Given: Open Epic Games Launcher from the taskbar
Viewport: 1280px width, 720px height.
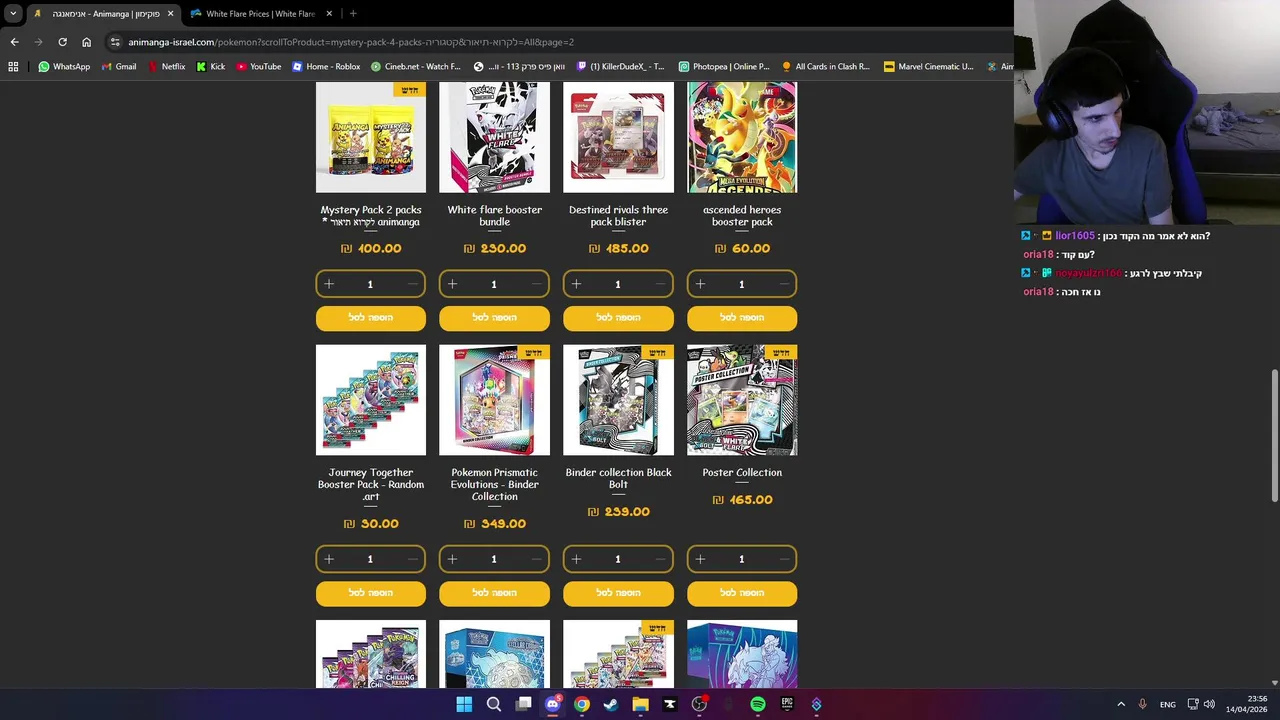Looking at the screenshot, I should point(787,704).
